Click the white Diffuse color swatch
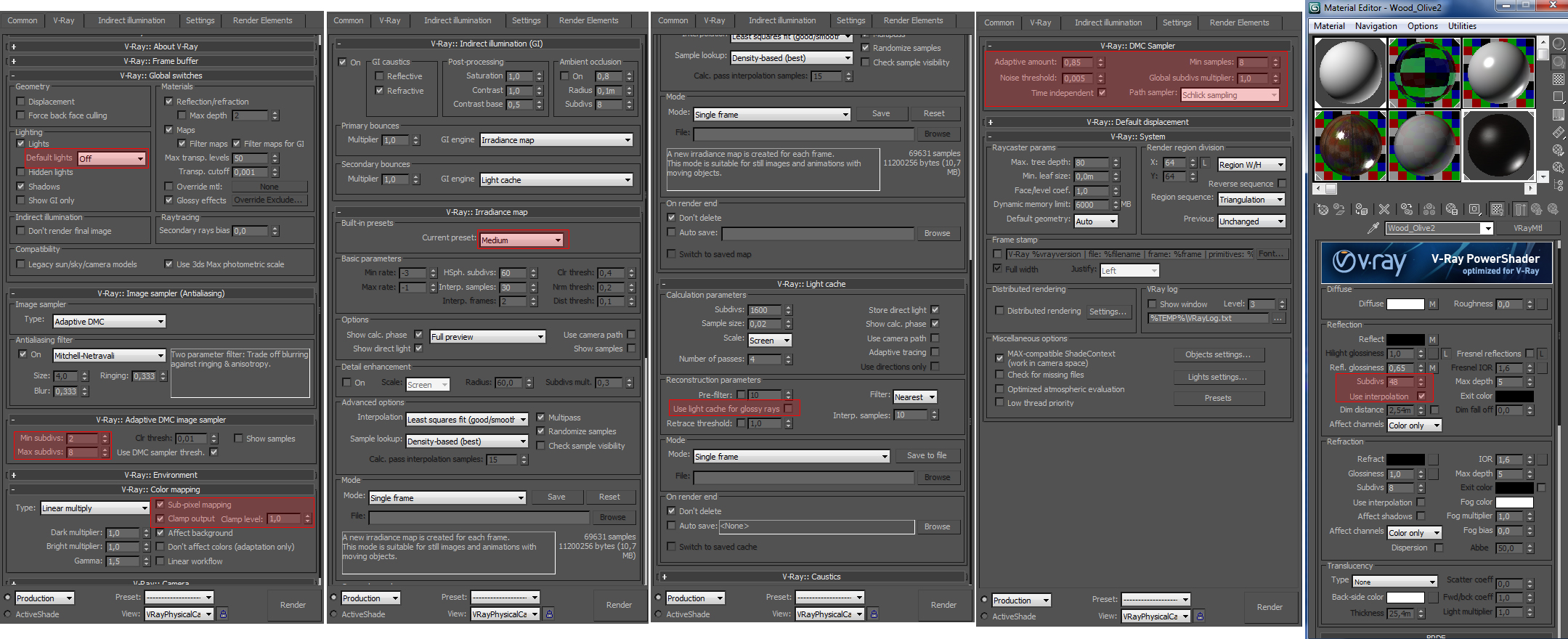This screenshot has width=1568, height=639. coord(1405,304)
